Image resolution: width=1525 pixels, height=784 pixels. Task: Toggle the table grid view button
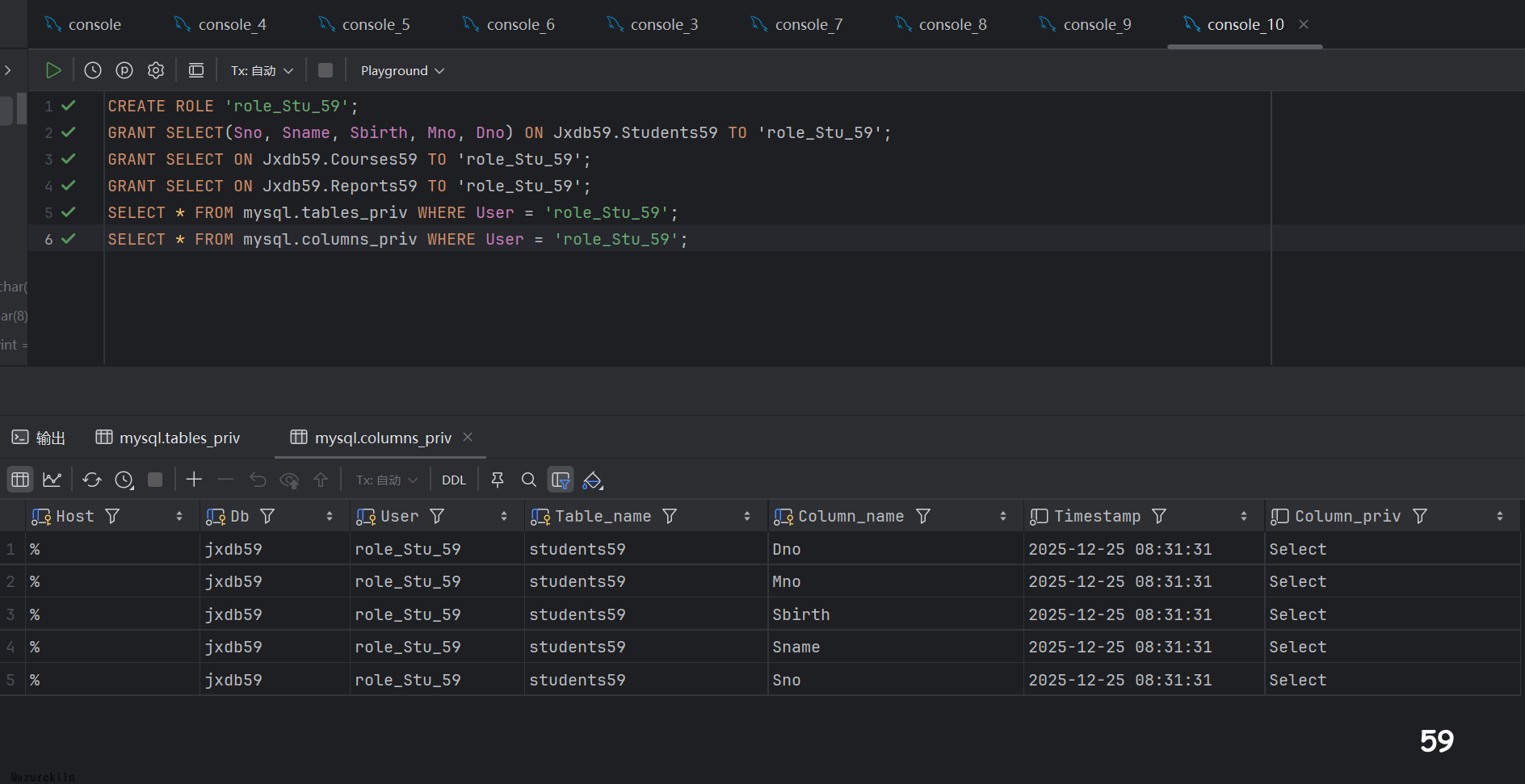coord(20,480)
